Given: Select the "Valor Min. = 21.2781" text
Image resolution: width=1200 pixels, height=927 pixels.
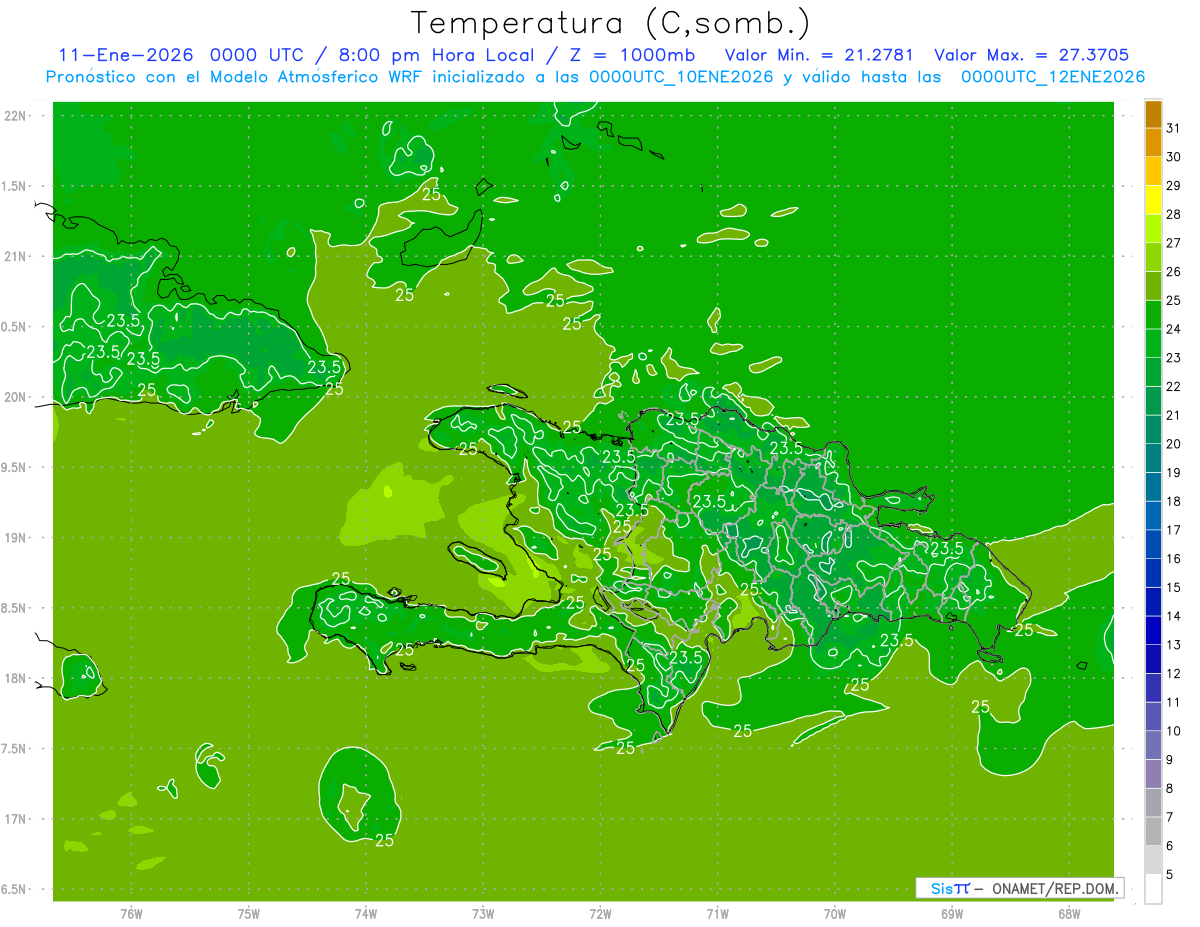Looking at the screenshot, I should [819, 56].
